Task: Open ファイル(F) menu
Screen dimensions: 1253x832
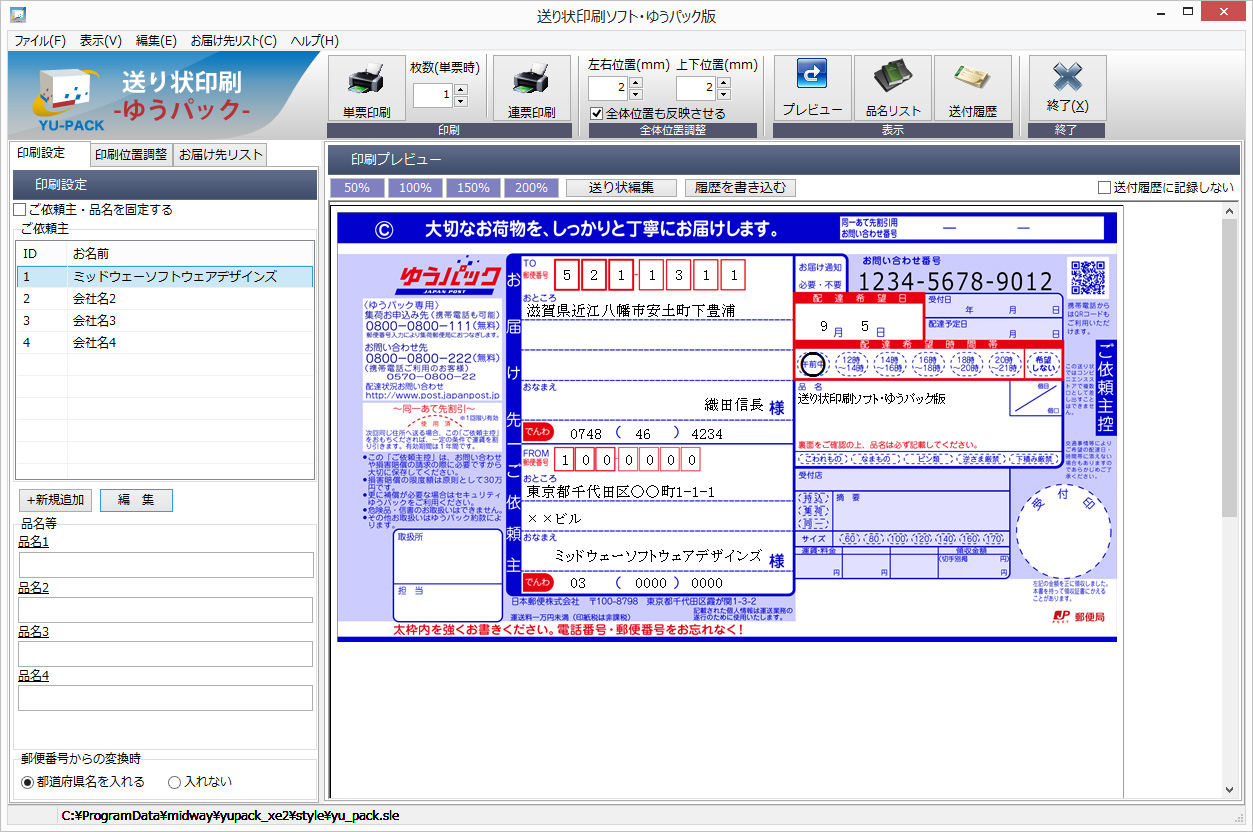Action: 40,41
